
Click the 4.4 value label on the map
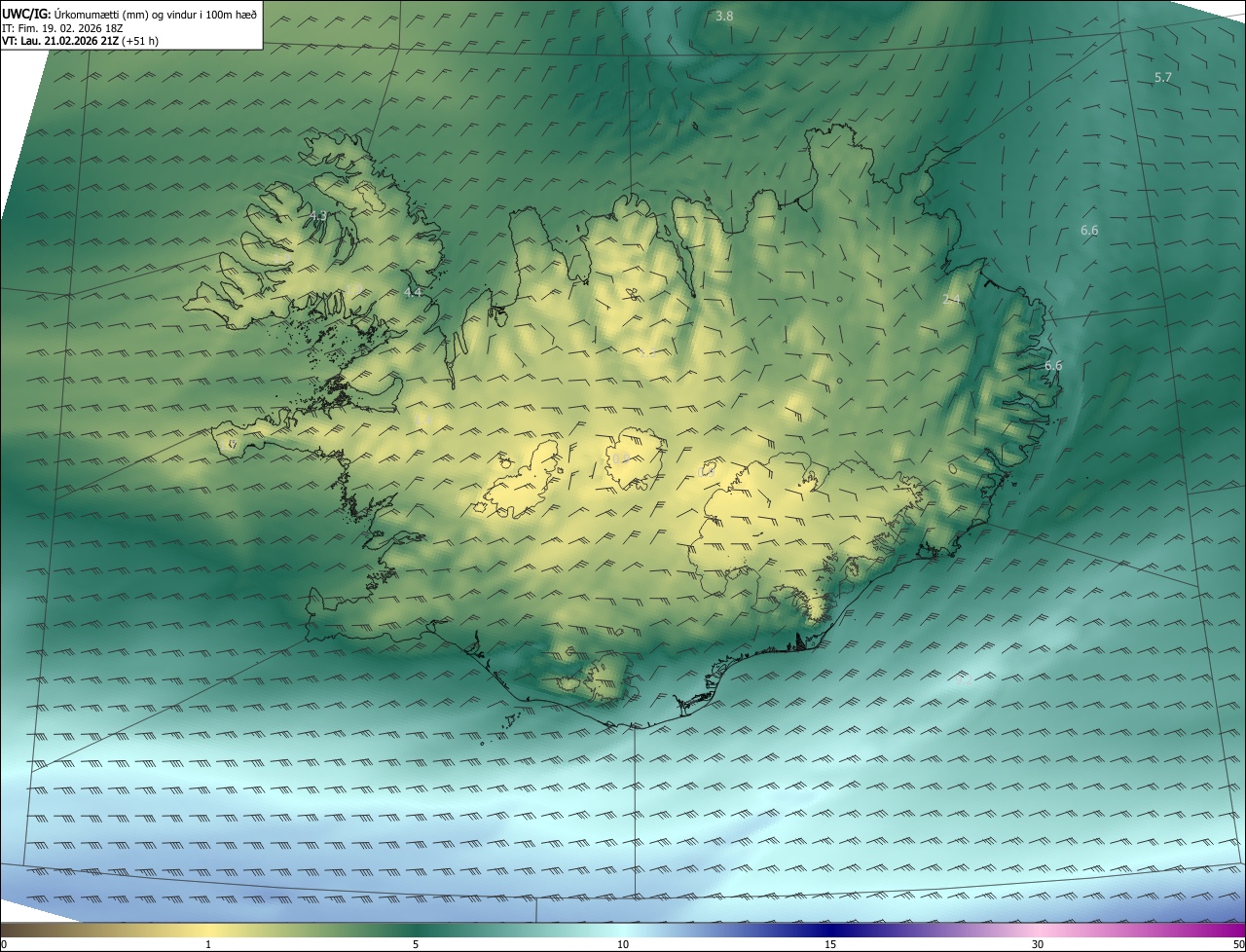[413, 292]
